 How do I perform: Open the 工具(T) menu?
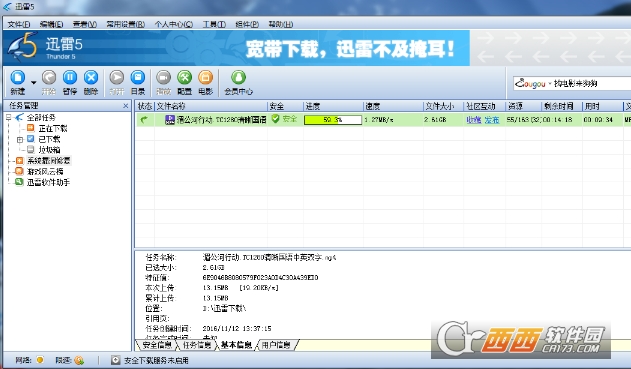(214, 24)
